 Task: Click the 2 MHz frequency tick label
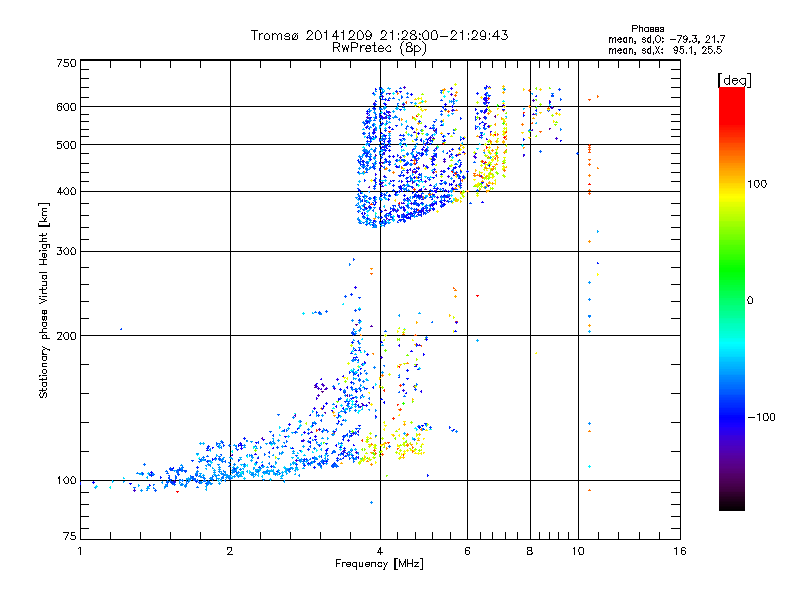(x=230, y=551)
